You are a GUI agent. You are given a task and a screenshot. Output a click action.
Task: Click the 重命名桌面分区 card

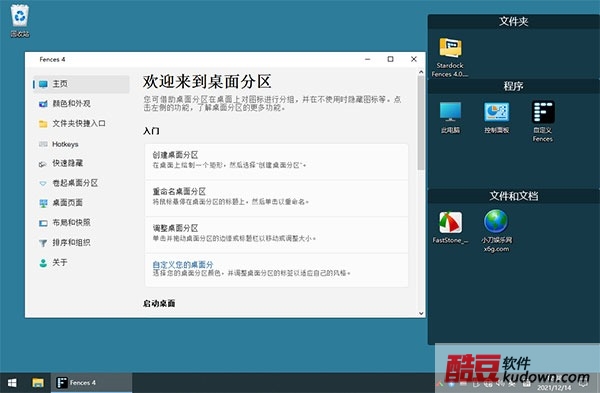pos(276,198)
